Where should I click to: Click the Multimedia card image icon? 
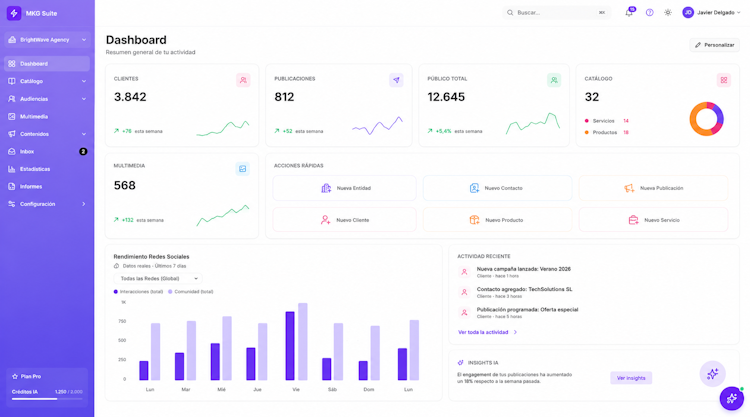coord(243,169)
